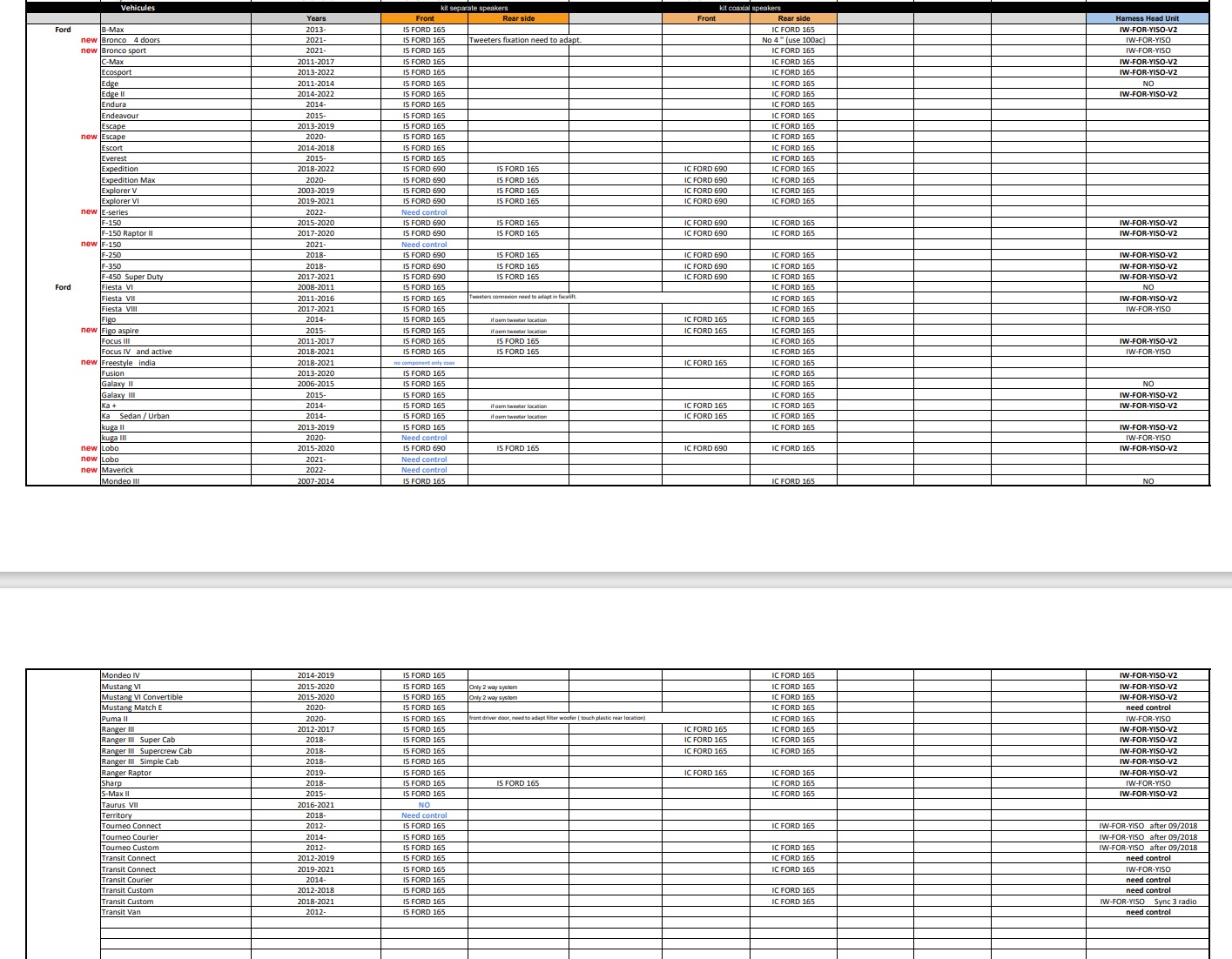Select the 'Mustang Match E' cell
Viewport: 1232px width, 959px height.
click(x=176, y=708)
